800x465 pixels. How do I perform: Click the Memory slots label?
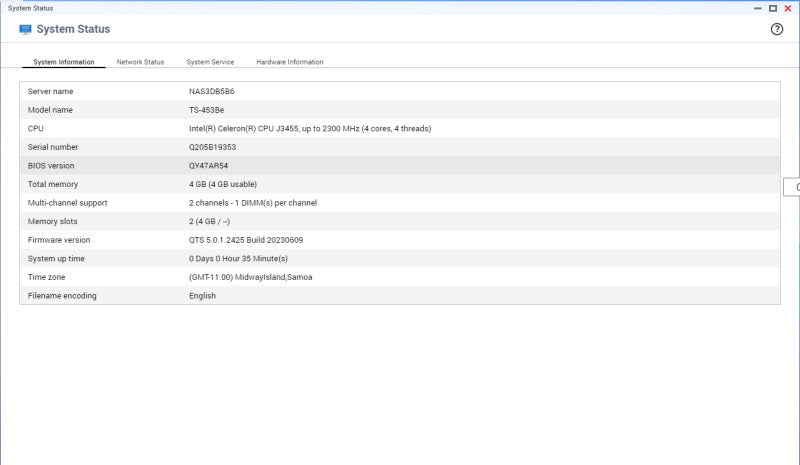(x=53, y=222)
